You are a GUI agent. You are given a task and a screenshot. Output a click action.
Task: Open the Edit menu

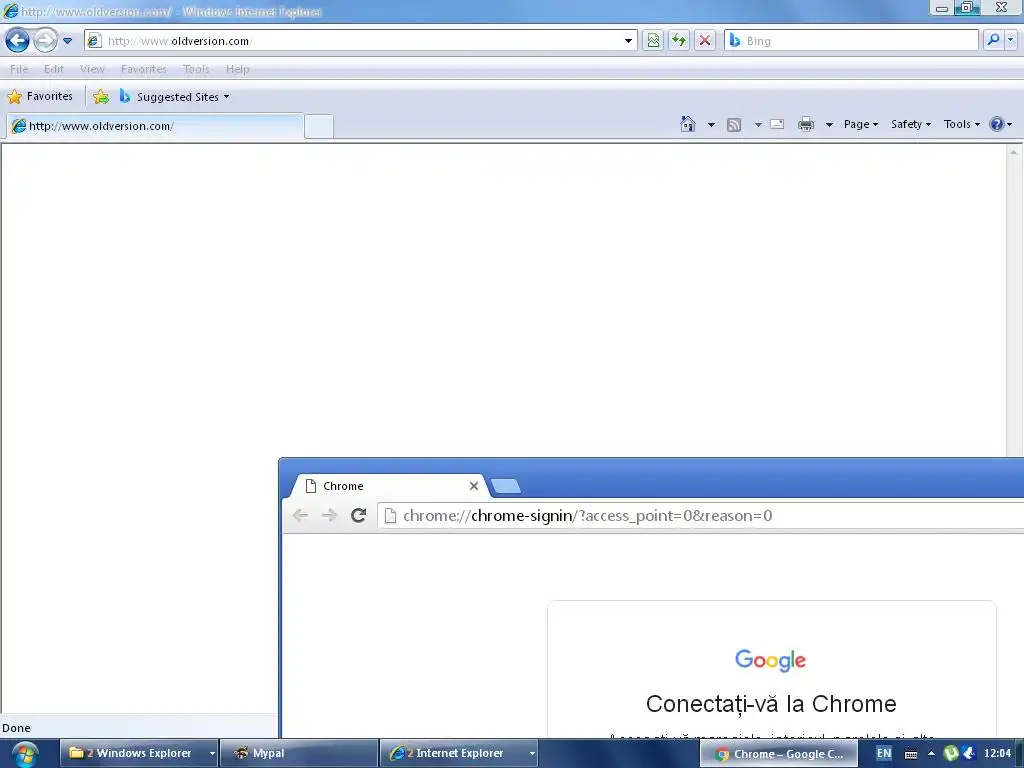click(54, 69)
